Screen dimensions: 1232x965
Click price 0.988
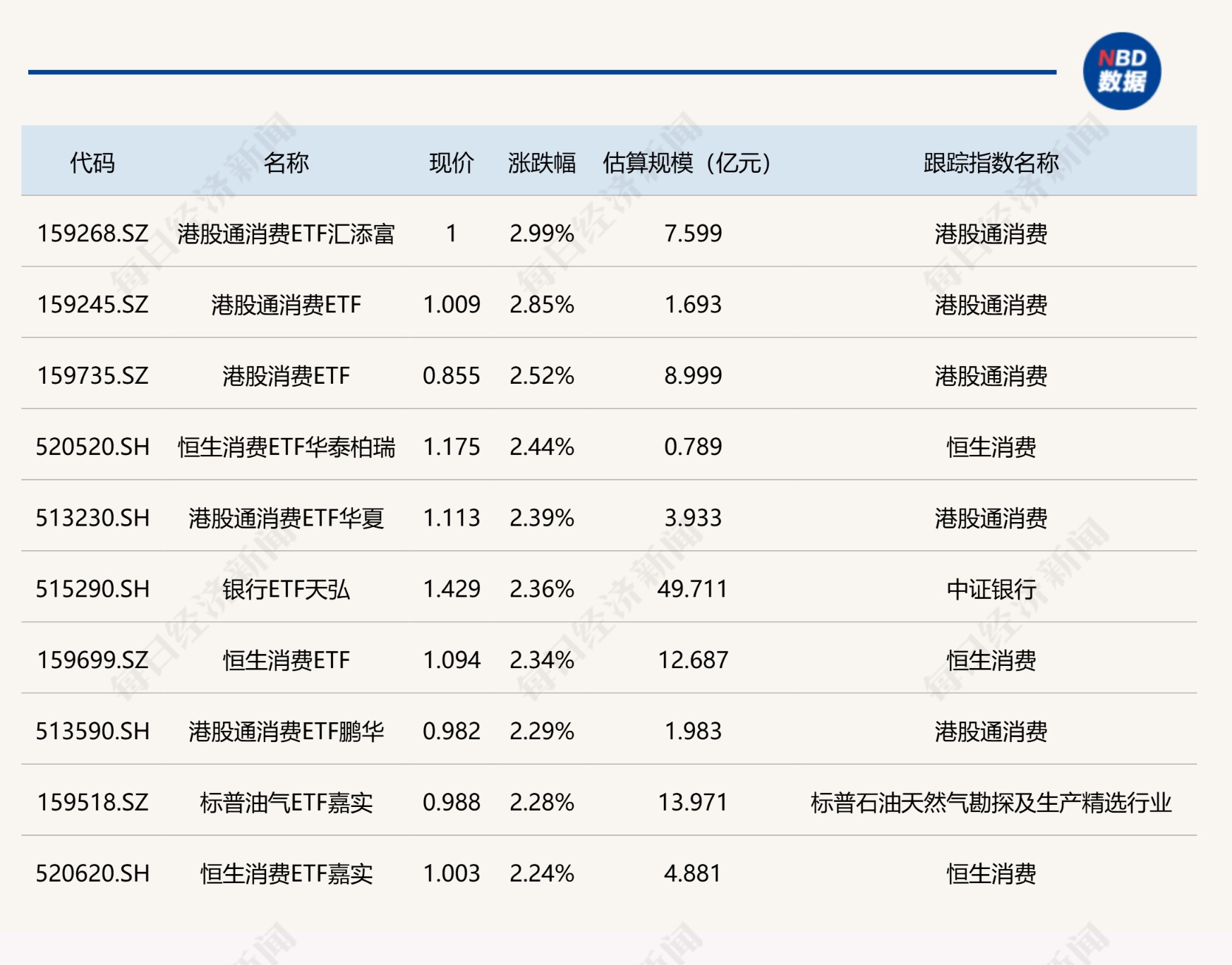tap(452, 803)
